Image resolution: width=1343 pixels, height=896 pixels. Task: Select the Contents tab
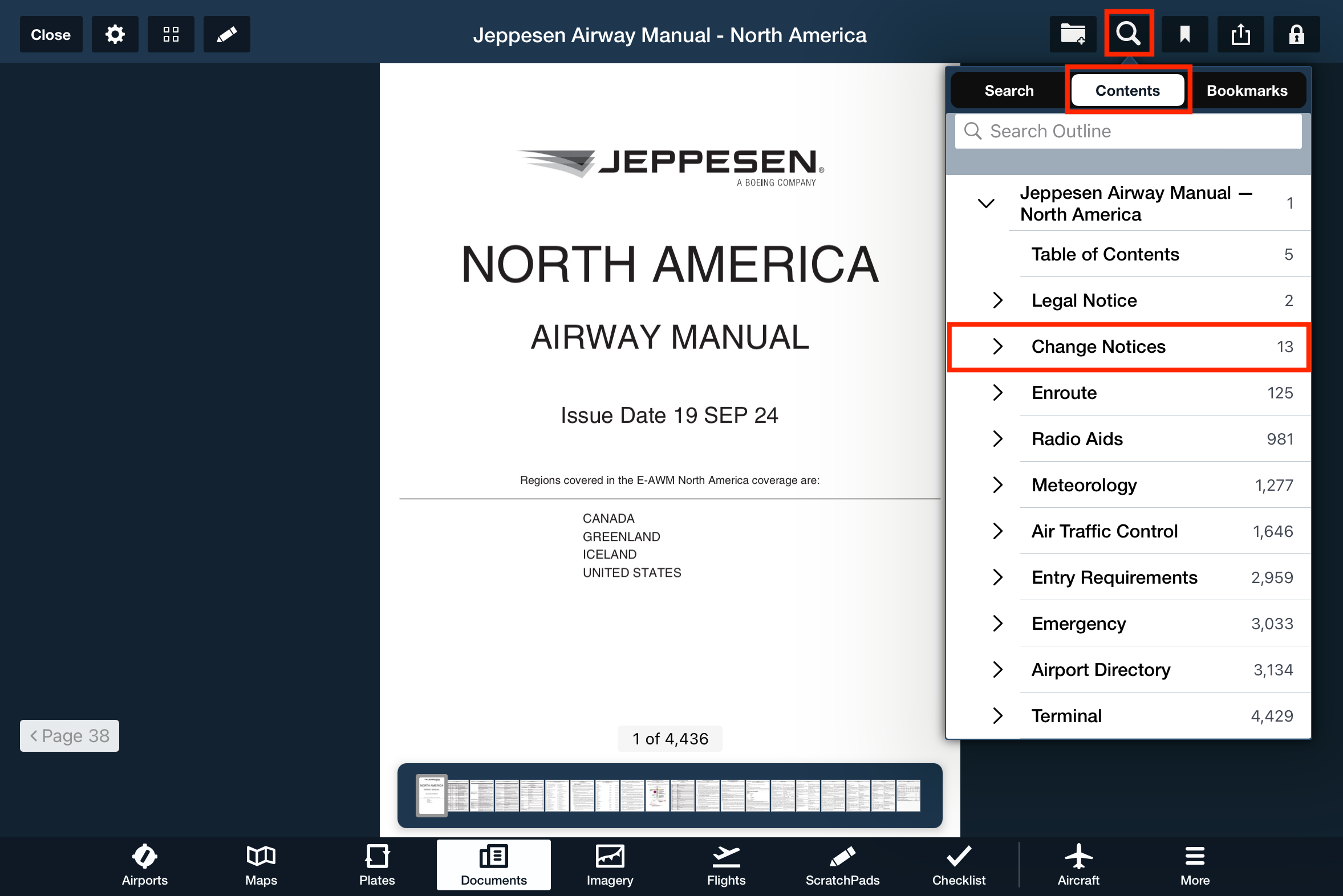pyautogui.click(x=1127, y=90)
